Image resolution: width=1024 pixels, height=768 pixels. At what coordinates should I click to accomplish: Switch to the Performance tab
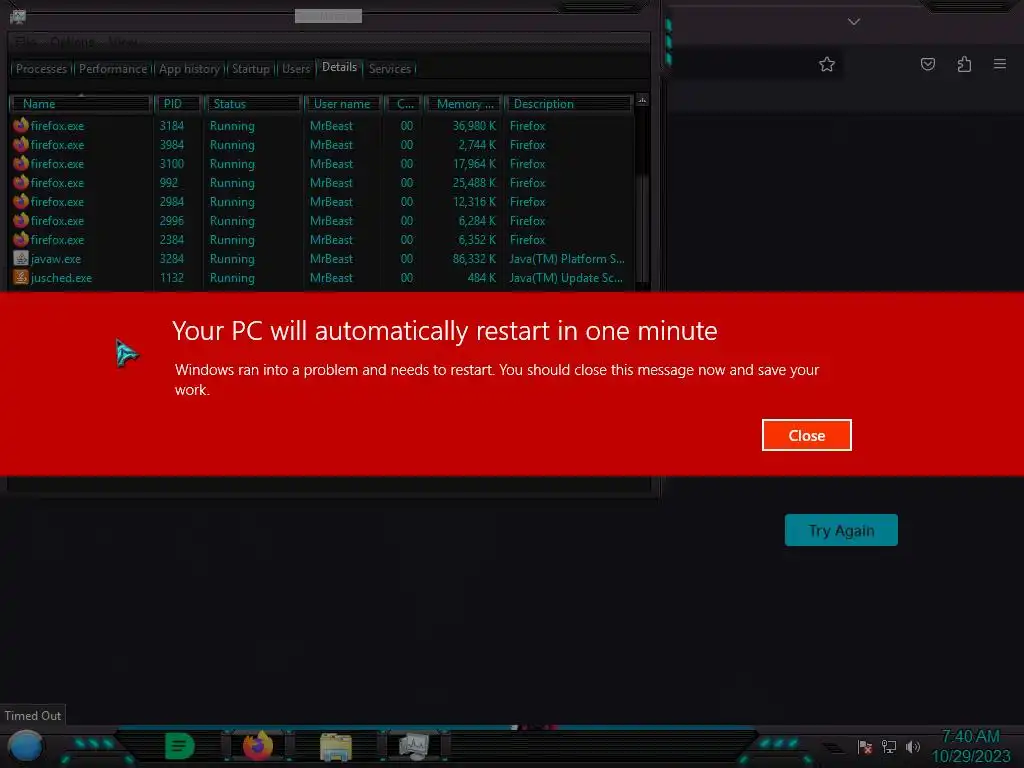click(113, 69)
